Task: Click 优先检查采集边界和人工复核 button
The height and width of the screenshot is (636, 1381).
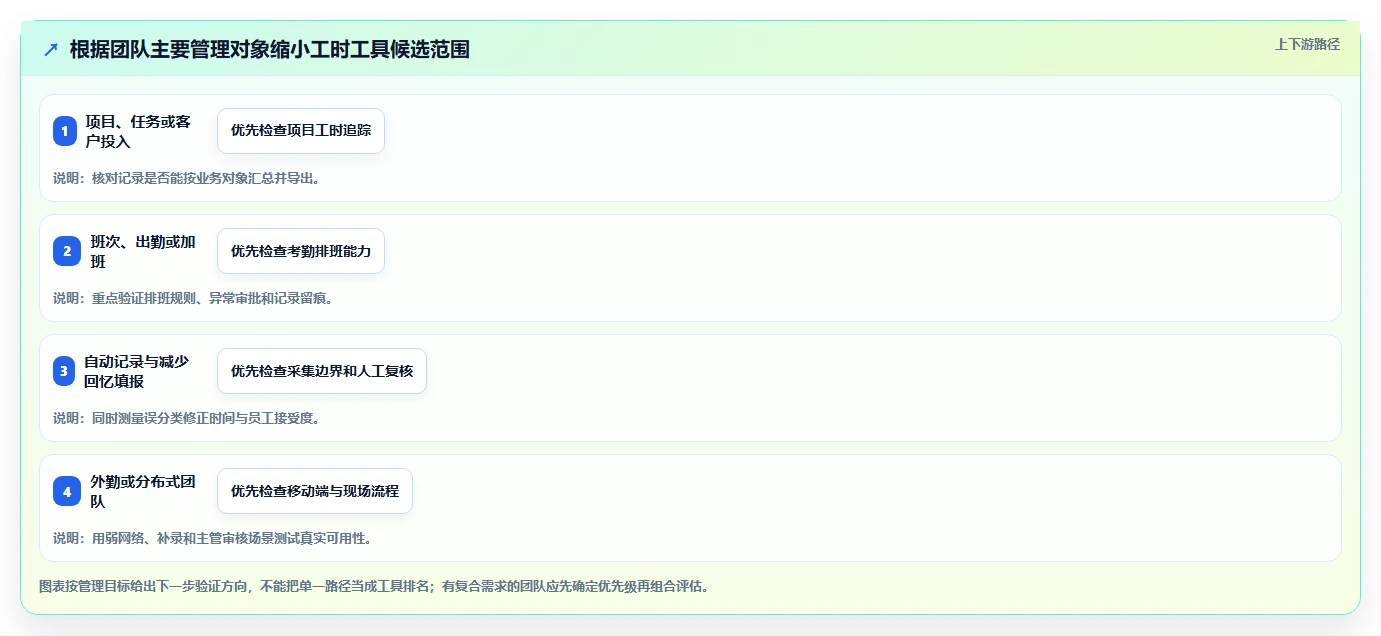Action: tap(322, 371)
